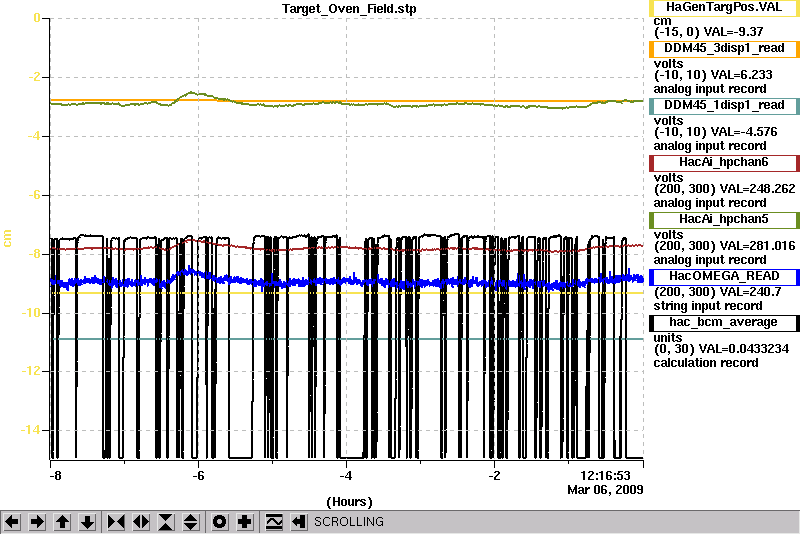Click the VAL=248.262 readout text

coord(757,189)
